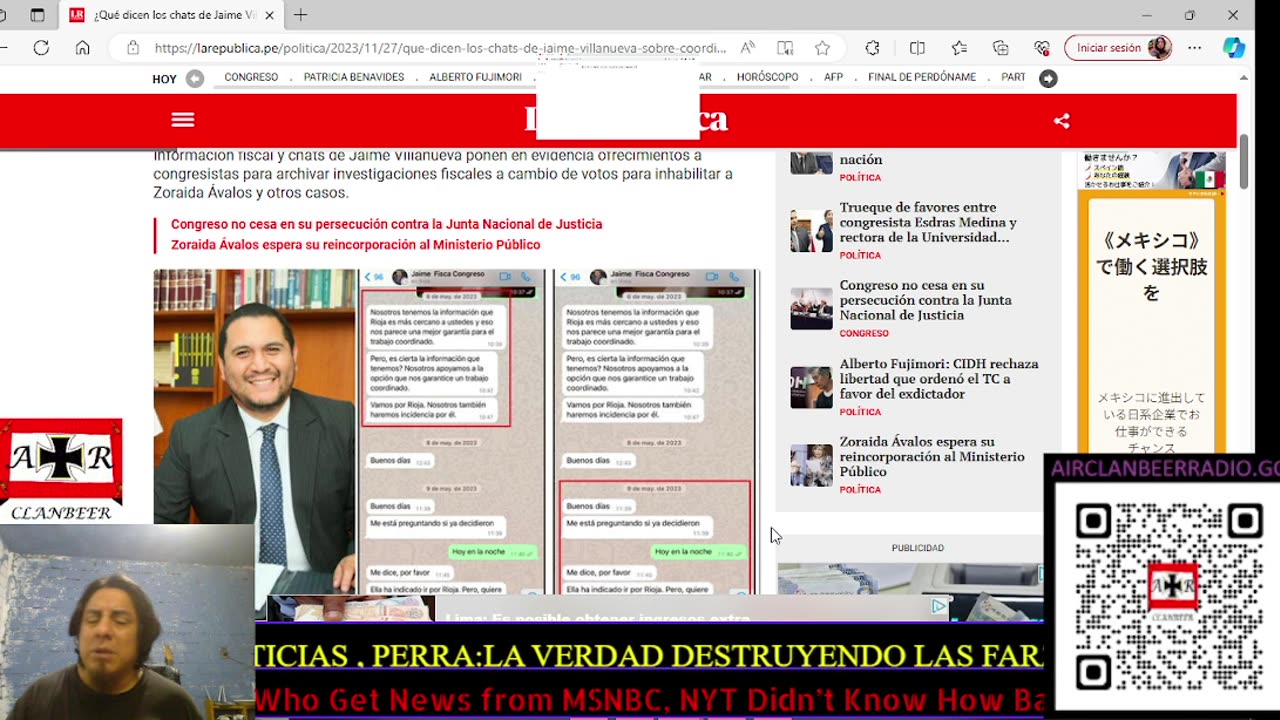Open link Zoraida Ávalos espera su reincorporación
Screen dimensions: 1280x720
(355, 245)
